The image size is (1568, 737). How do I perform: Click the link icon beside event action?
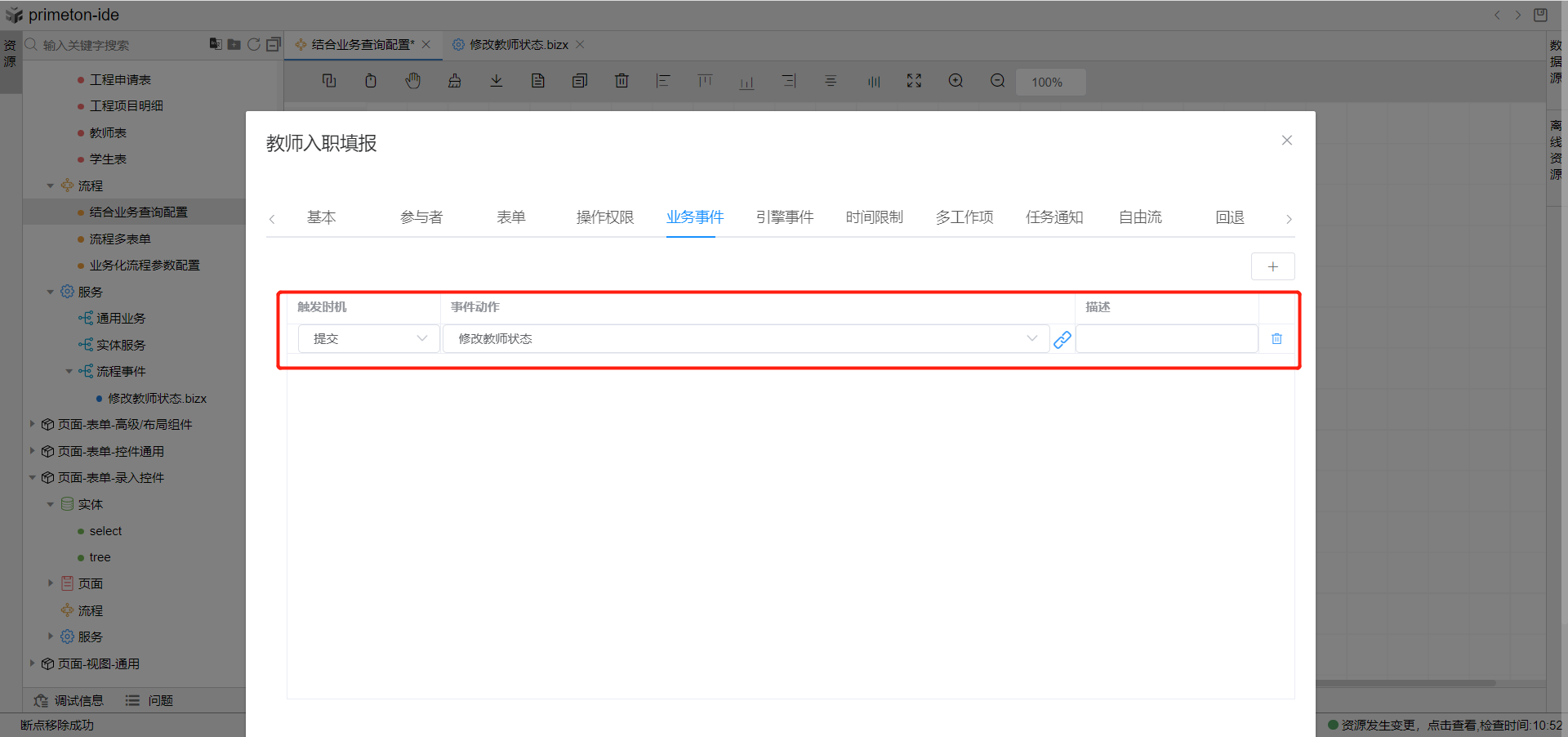tap(1062, 339)
